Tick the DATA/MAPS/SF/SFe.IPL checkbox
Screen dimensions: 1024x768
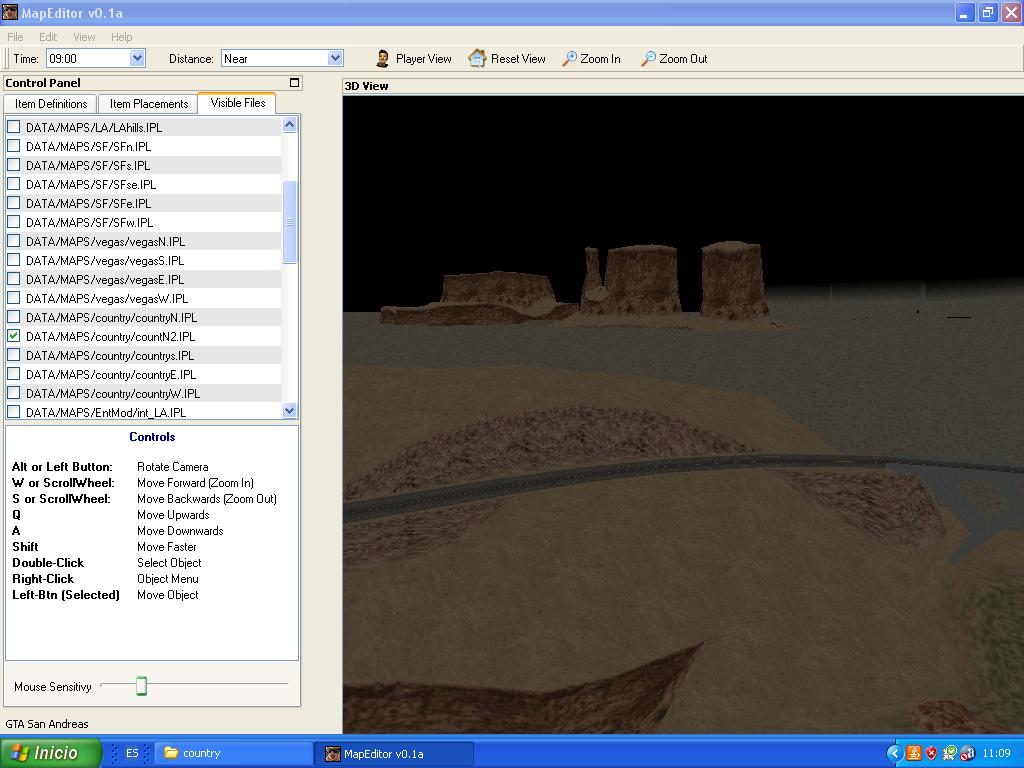pyautogui.click(x=13, y=202)
